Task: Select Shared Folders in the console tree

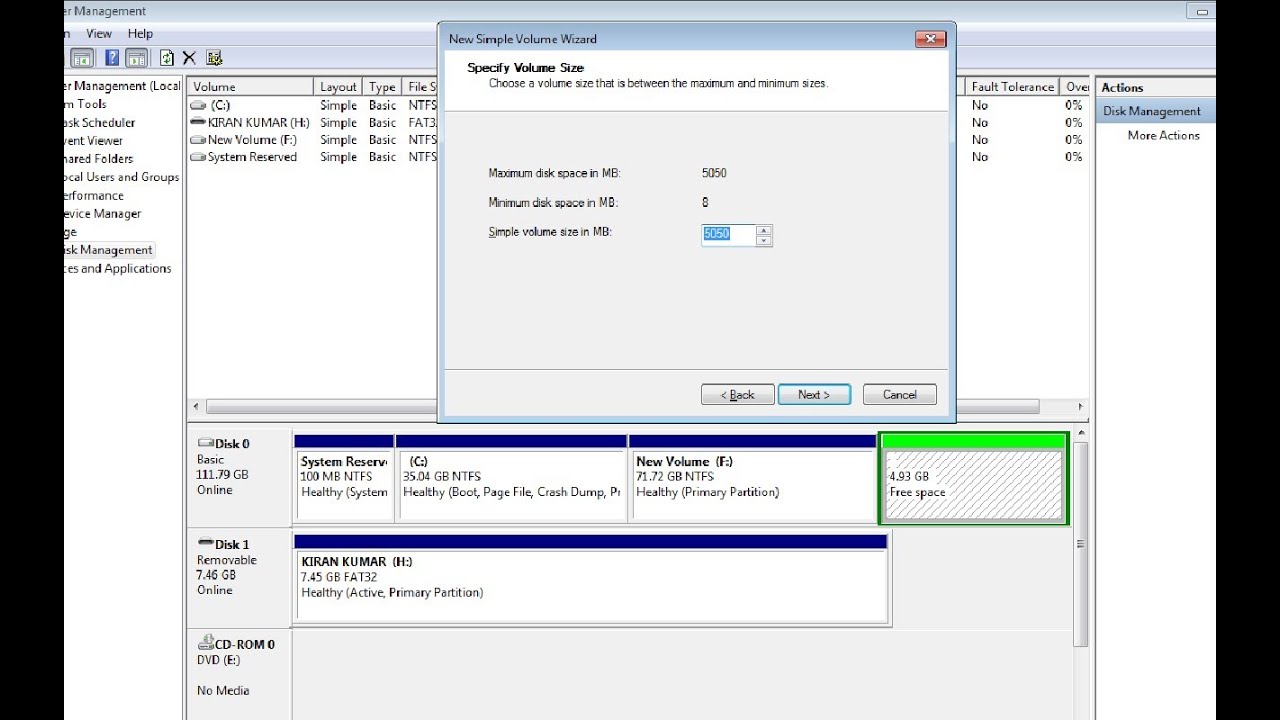Action: pyautogui.click(x=98, y=158)
